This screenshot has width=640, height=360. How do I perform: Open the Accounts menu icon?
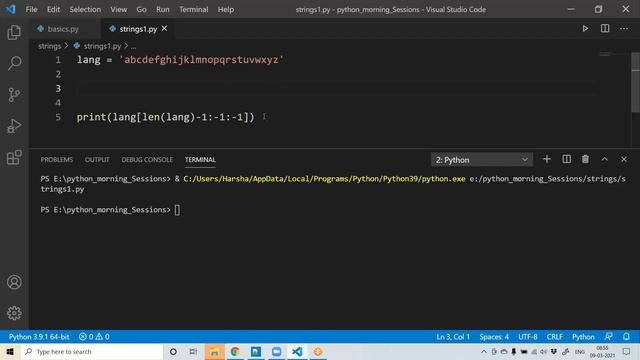pyautogui.click(x=14, y=282)
